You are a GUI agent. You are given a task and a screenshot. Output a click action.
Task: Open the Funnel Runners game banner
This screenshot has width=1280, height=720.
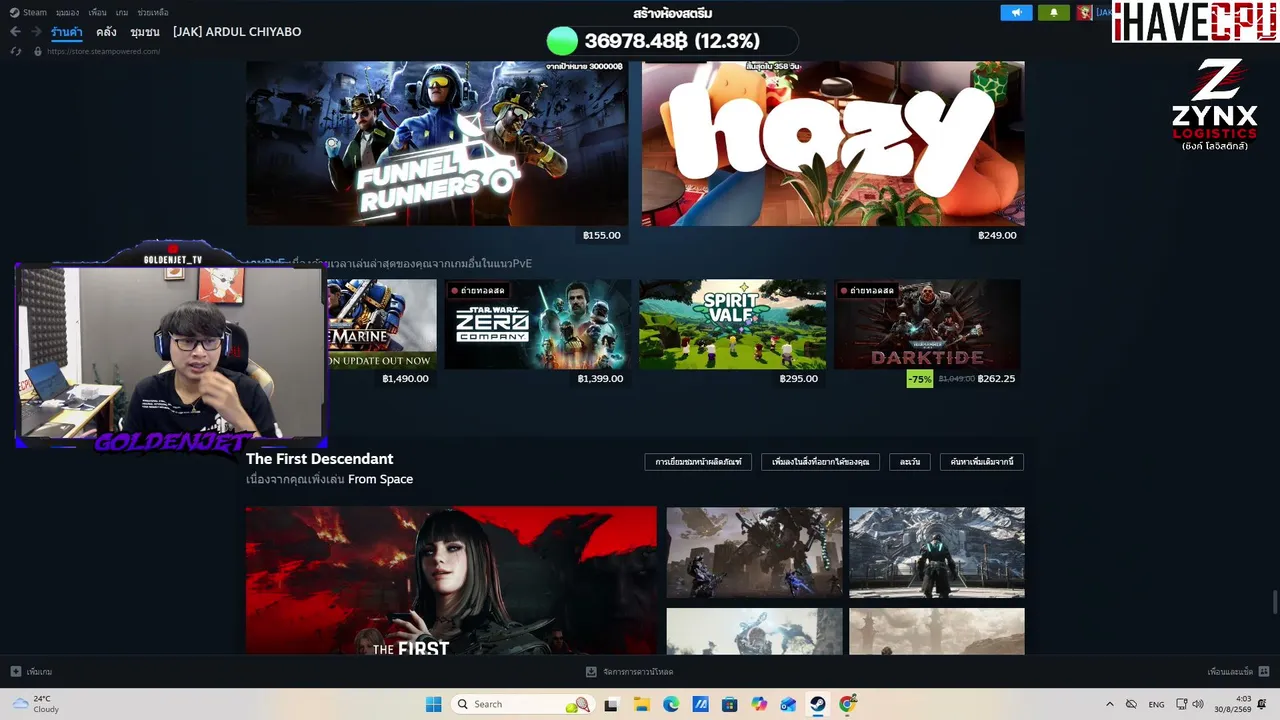(437, 143)
